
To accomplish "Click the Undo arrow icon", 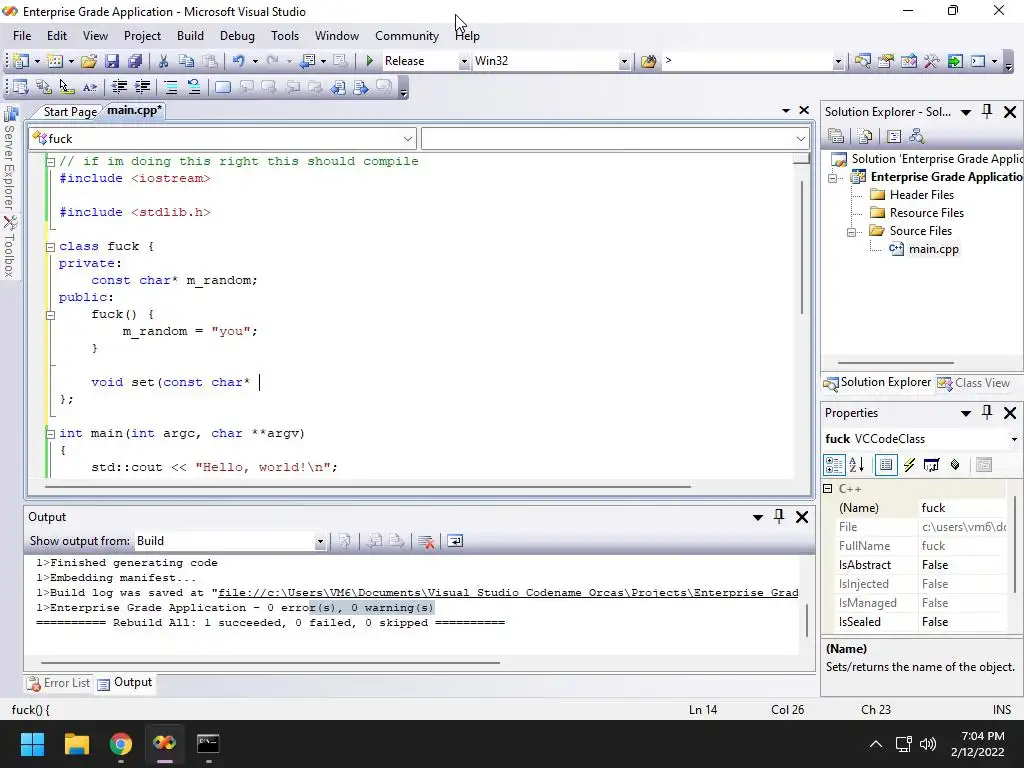I will (238, 61).
